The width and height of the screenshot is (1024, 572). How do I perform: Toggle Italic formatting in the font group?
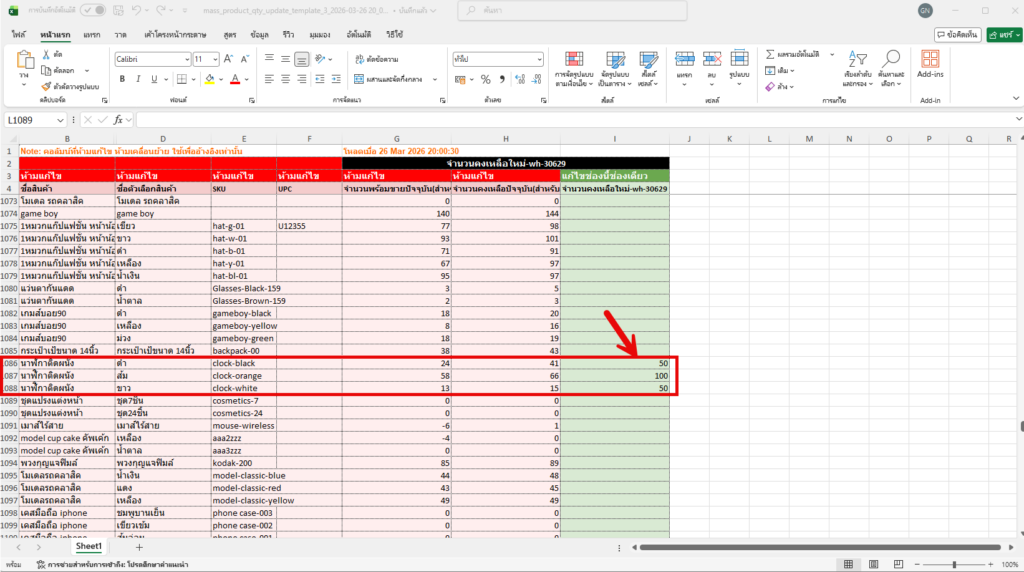click(x=139, y=79)
